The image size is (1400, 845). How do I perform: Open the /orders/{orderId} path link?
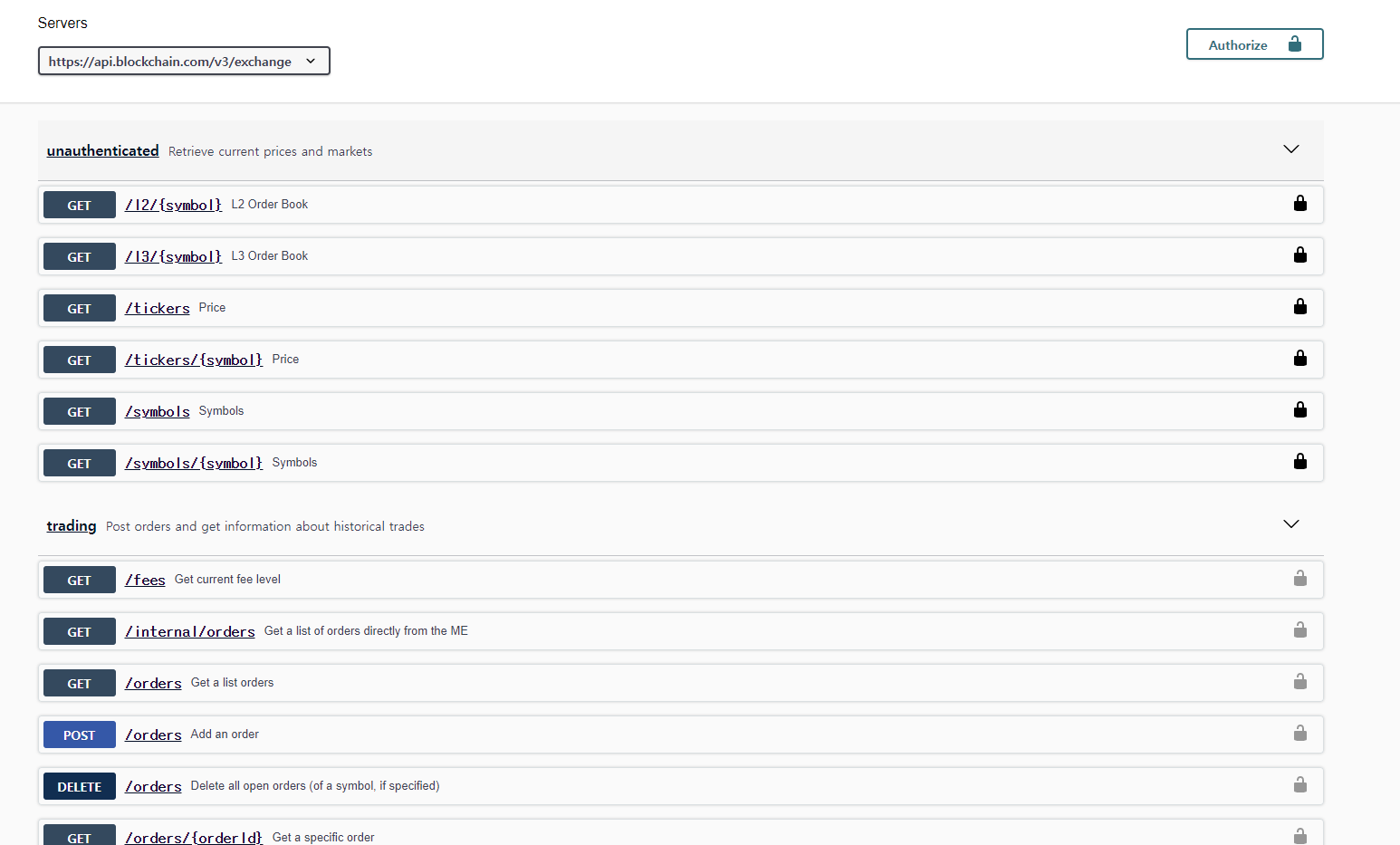[x=194, y=837]
